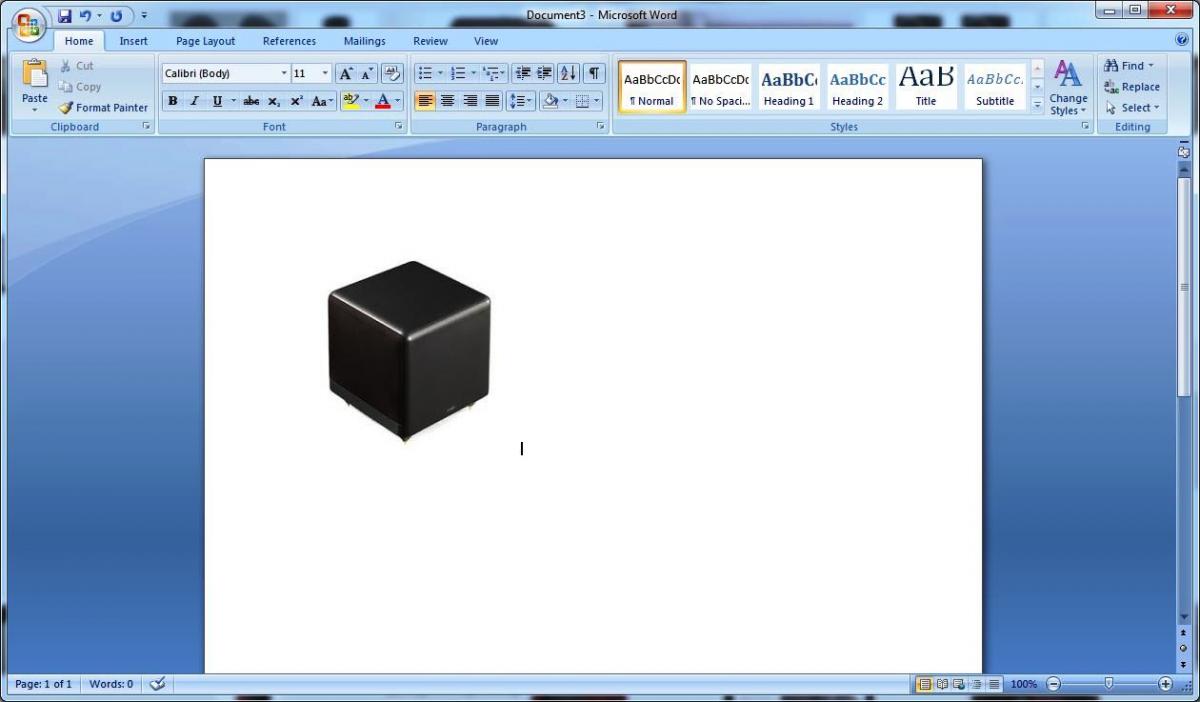Image resolution: width=1200 pixels, height=702 pixels.
Task: Apply Subscript formatting icon
Action: 274,101
